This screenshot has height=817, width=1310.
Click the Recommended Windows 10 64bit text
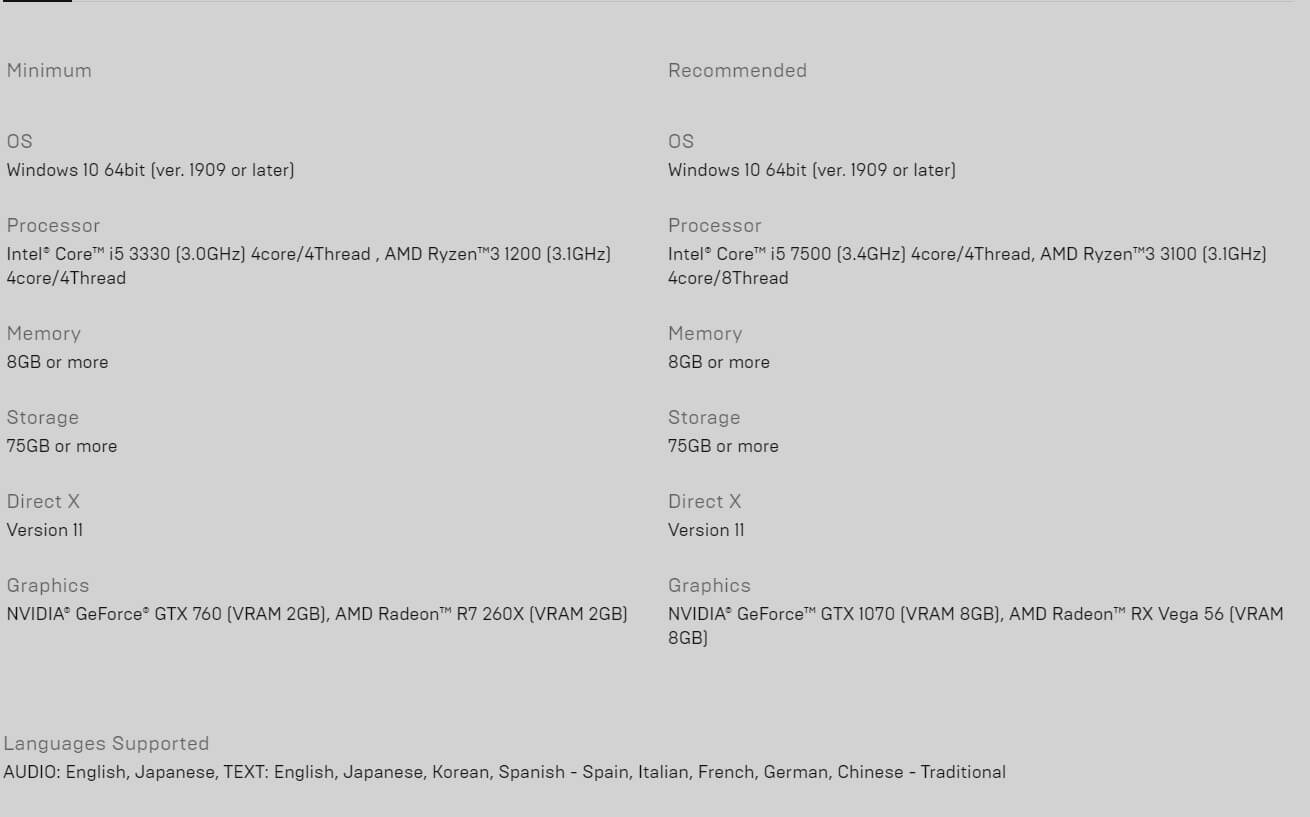click(x=811, y=170)
